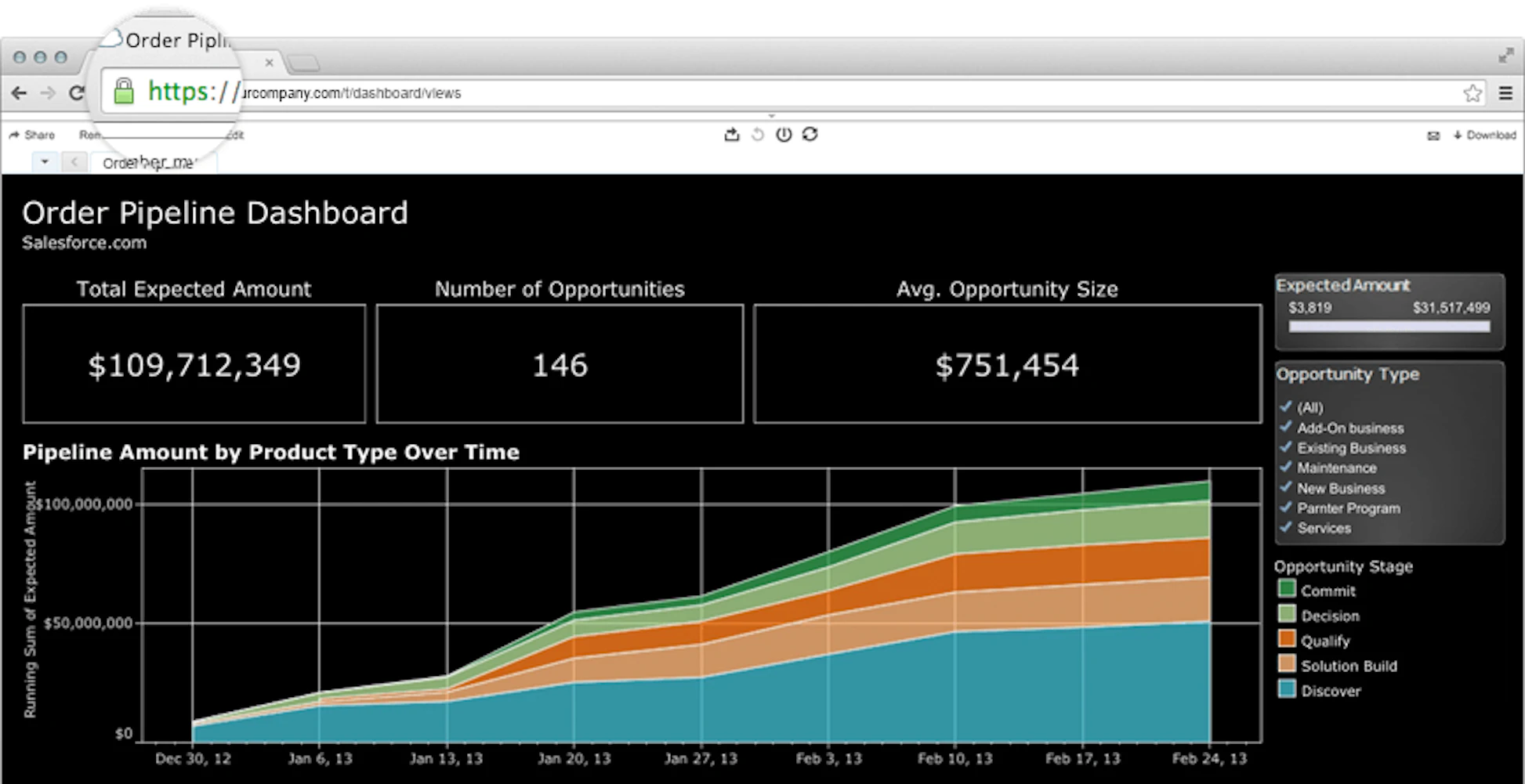Click the Pause automatic updates icon
The width and height of the screenshot is (1525, 784).
coord(784,134)
